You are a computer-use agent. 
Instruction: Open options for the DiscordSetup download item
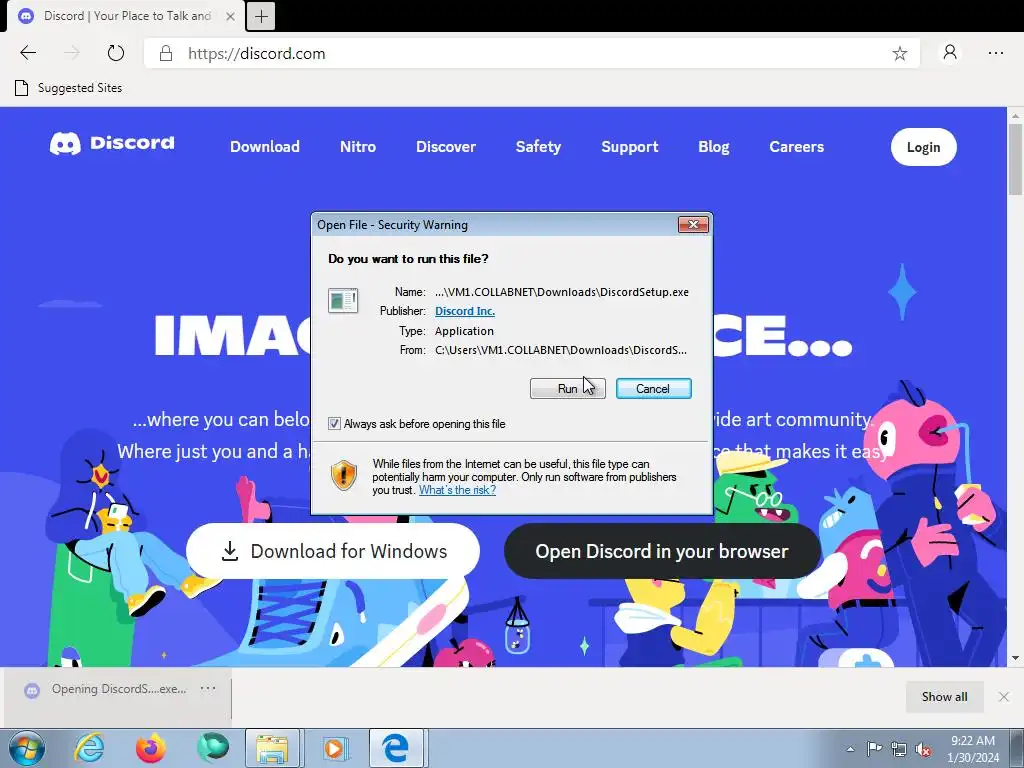point(208,688)
